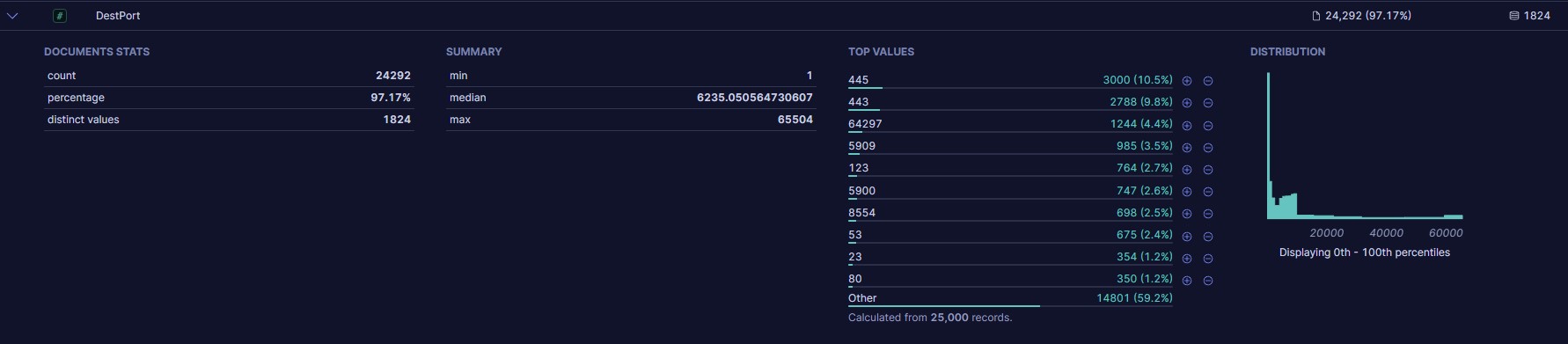Viewport: 1568px width, 344px height.
Task: Click top value label 445
Action: click(x=858, y=80)
